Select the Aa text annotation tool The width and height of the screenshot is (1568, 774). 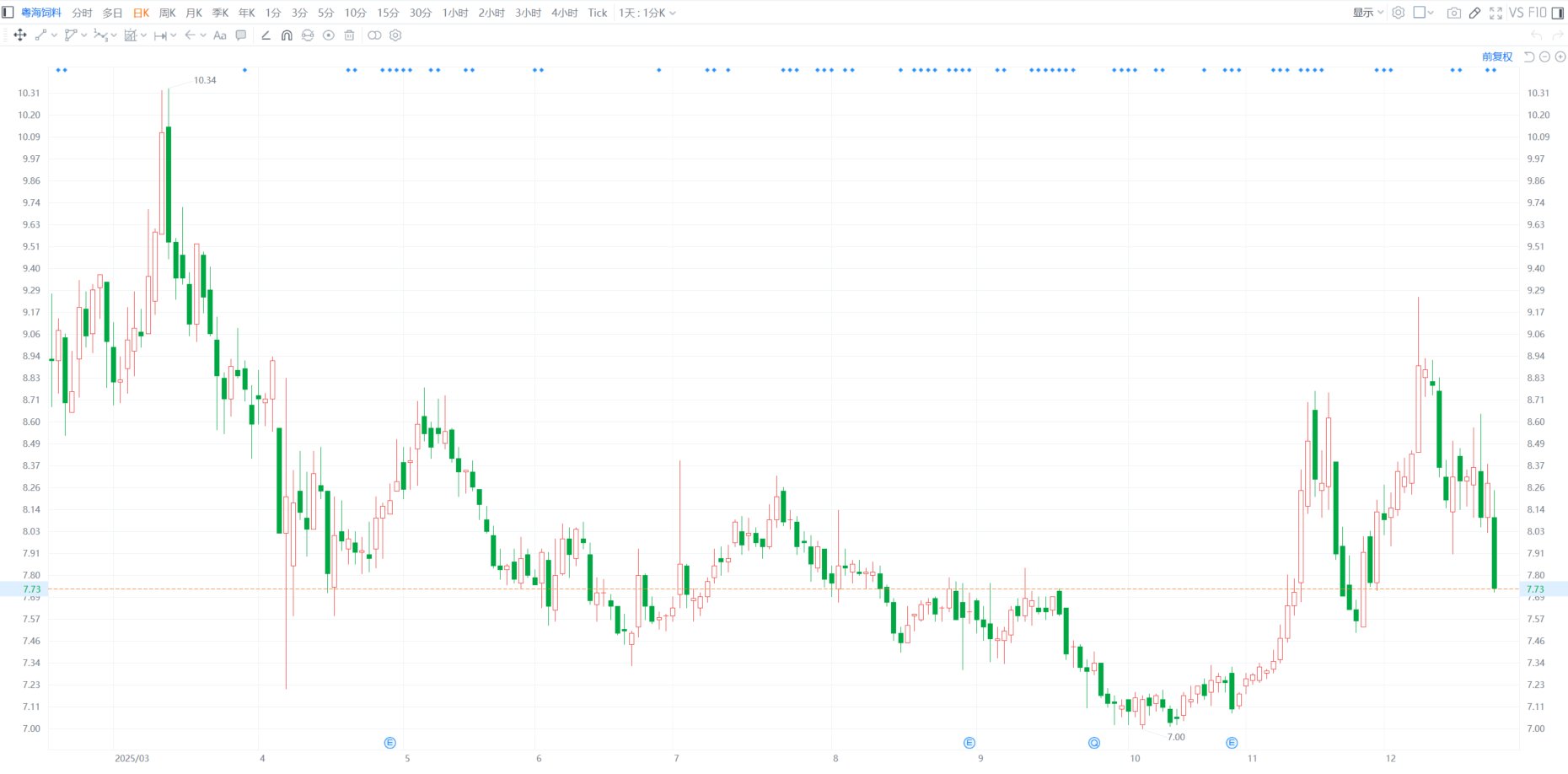(220, 35)
